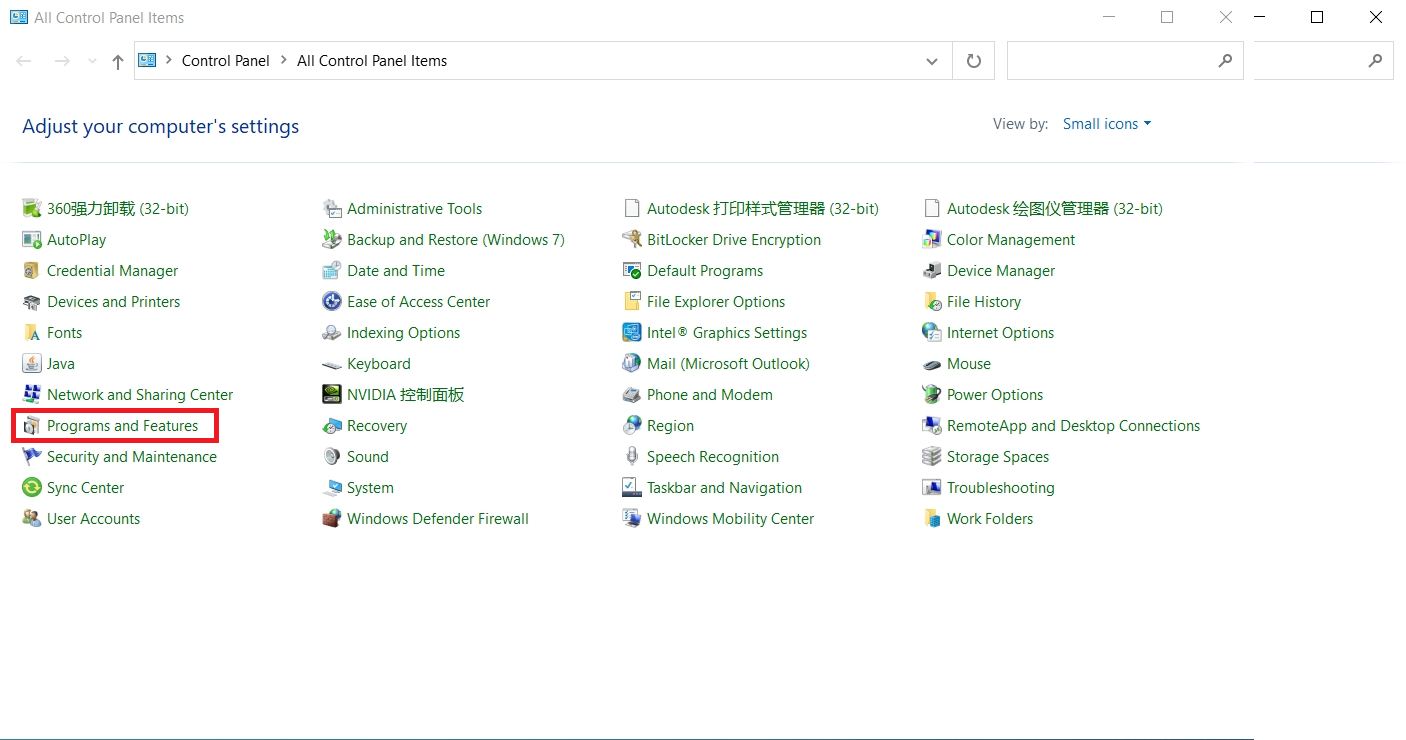Click the Administrative Tools icon
The width and height of the screenshot is (1406, 740).
(331, 208)
